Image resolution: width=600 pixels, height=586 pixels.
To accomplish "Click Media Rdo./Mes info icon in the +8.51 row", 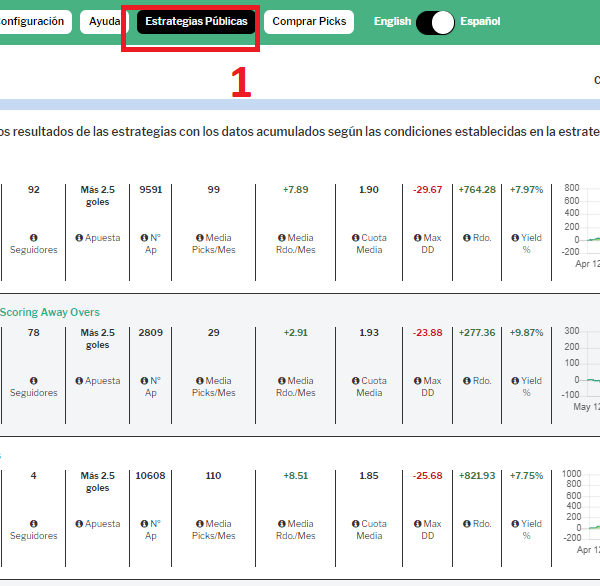I will click(x=282, y=524).
